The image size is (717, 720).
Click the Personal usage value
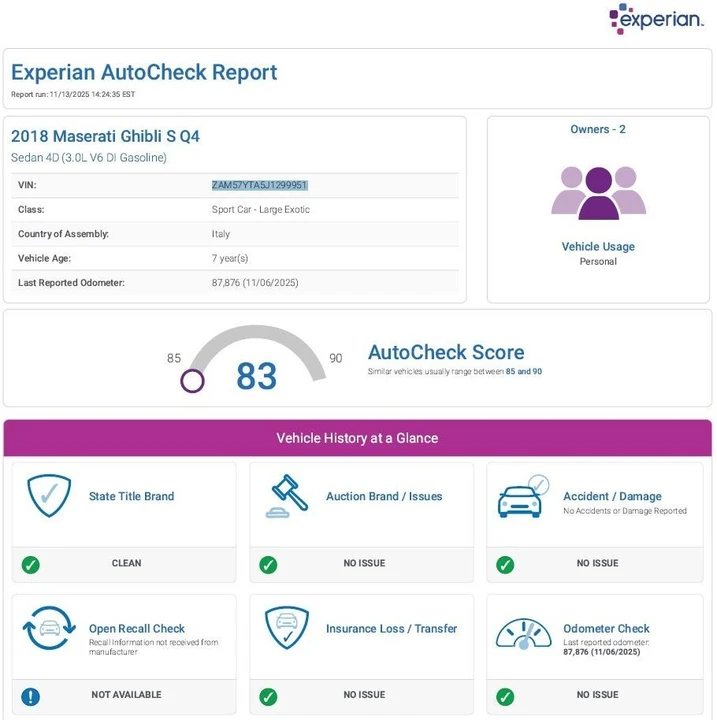click(x=598, y=261)
